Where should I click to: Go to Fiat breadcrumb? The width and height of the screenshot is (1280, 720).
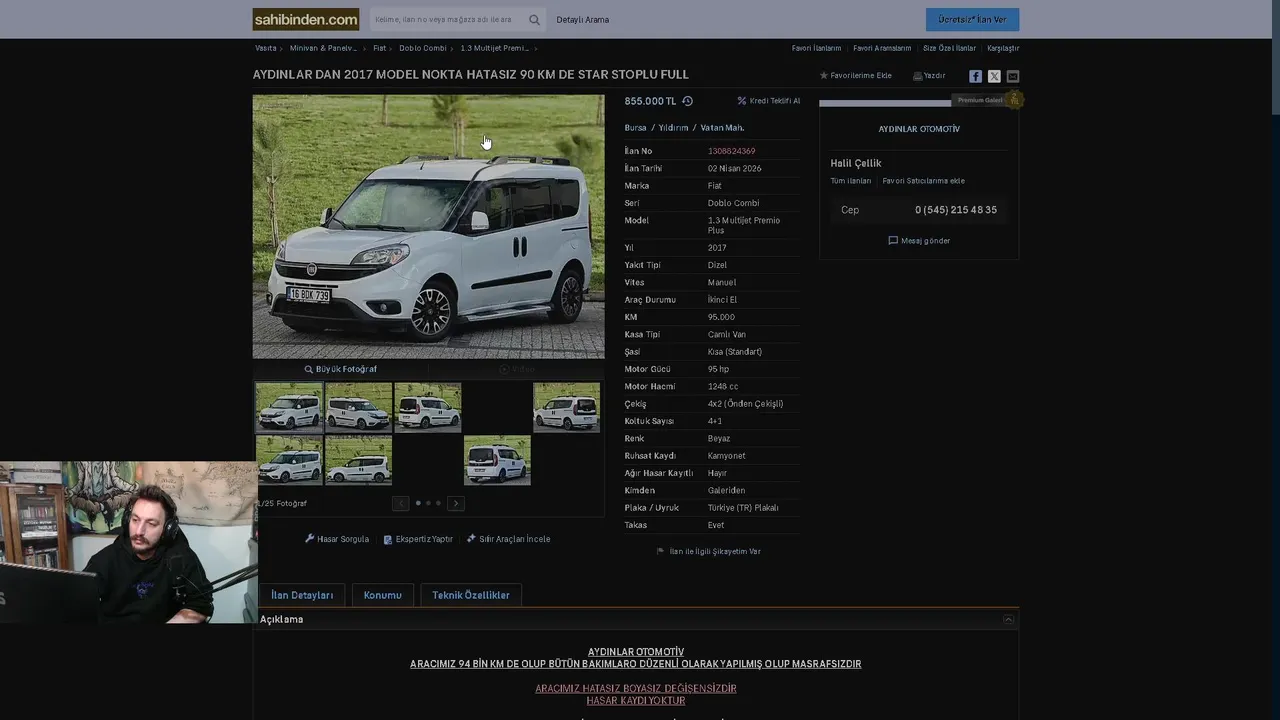(380, 48)
